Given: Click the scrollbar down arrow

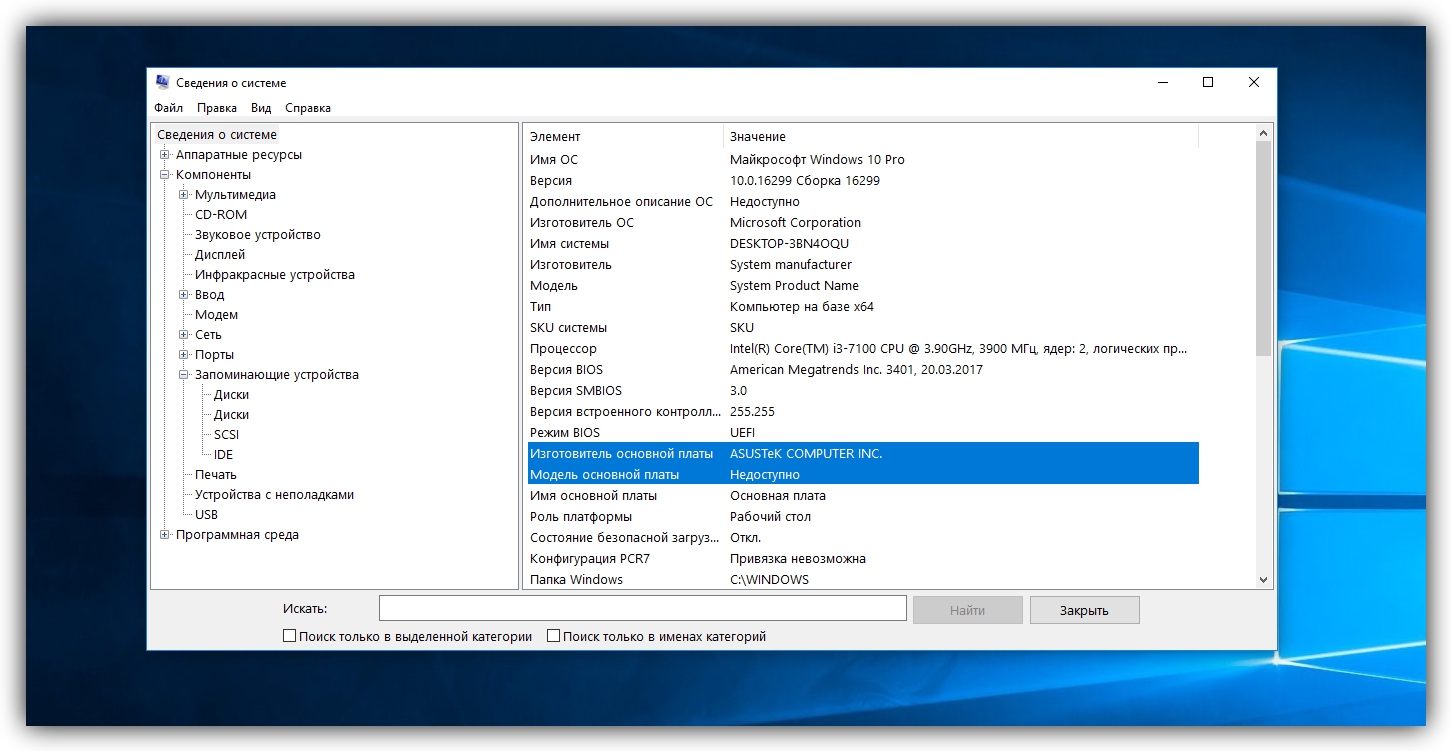Looking at the screenshot, I should pos(1262,578).
